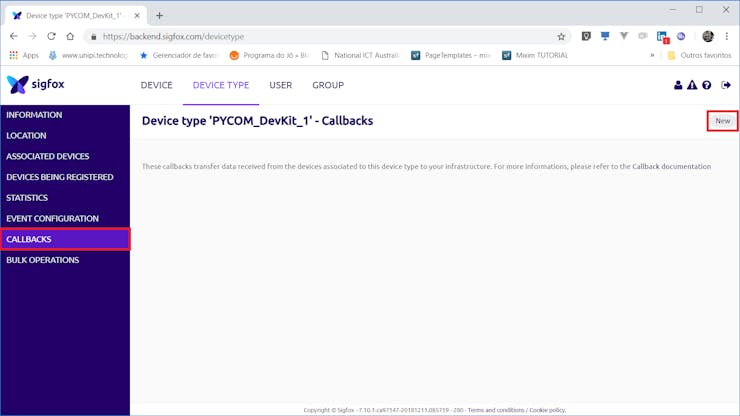Go back with browser back arrow
Viewport: 740px width, 416px height.
point(14,36)
